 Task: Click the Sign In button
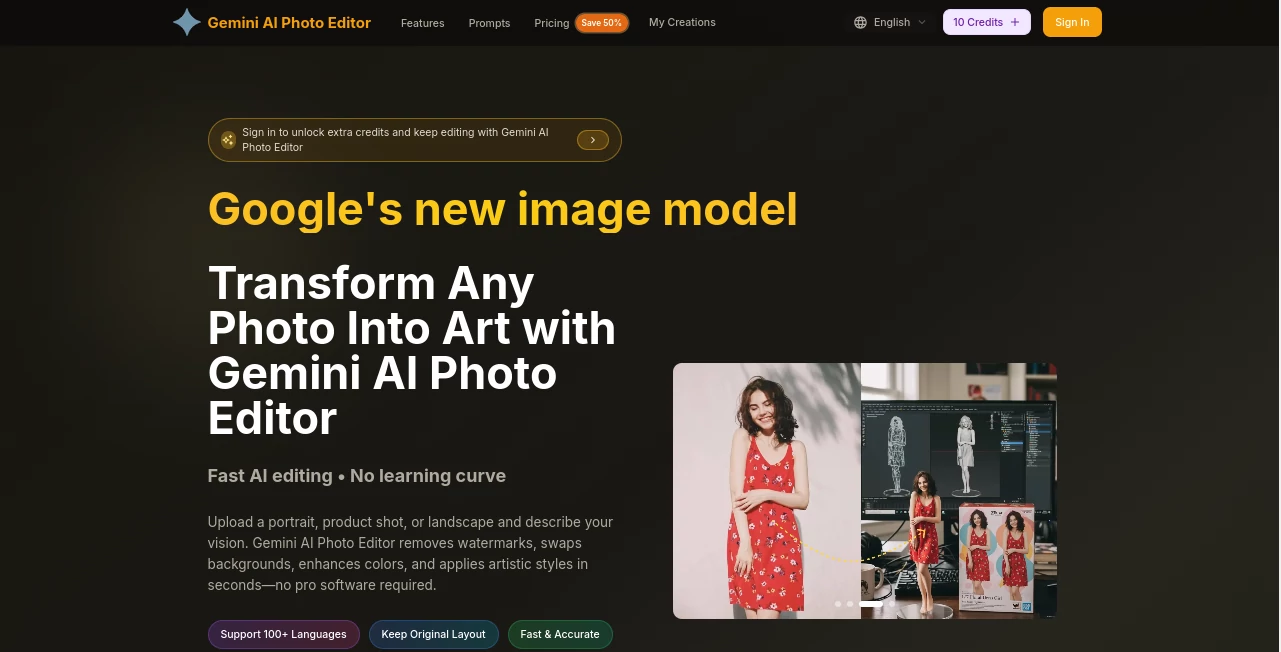pos(1072,21)
